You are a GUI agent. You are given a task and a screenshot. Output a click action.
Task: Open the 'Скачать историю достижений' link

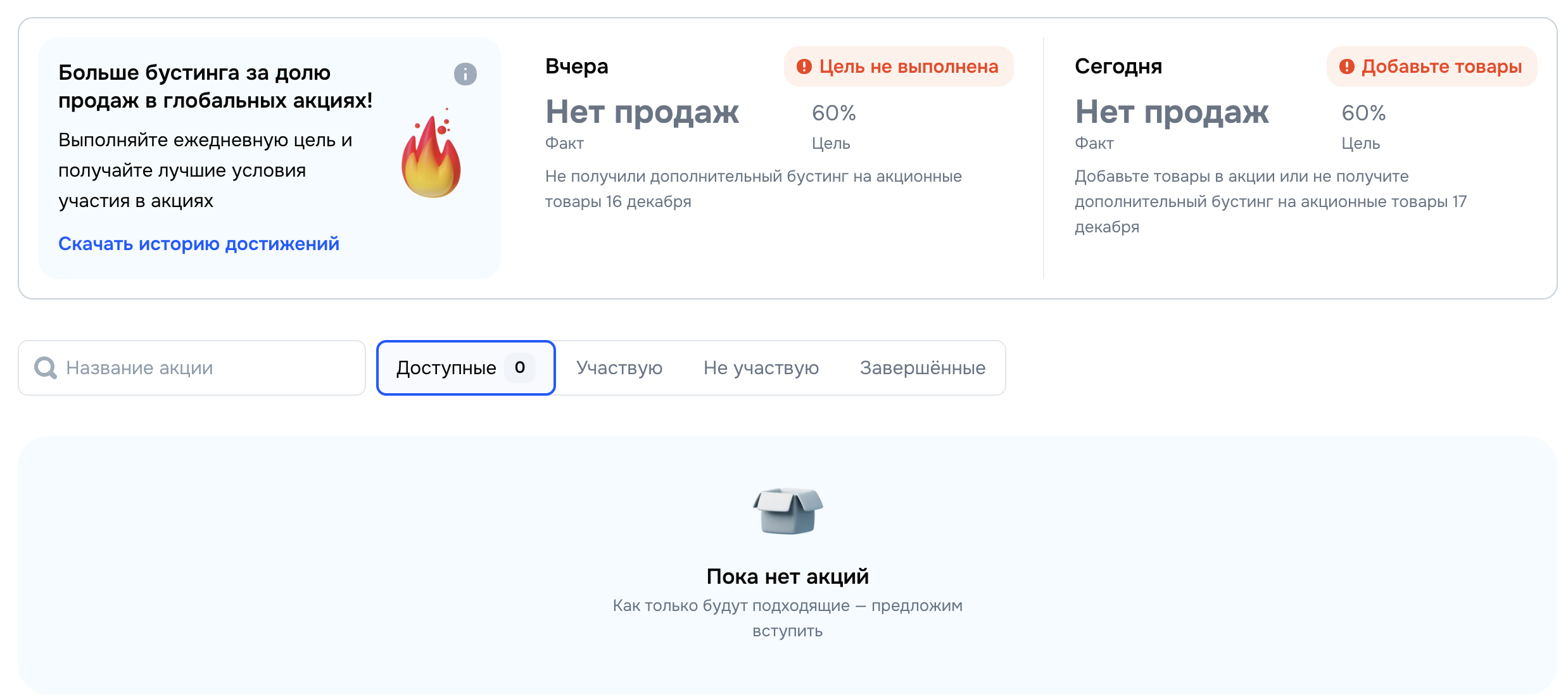point(199,244)
